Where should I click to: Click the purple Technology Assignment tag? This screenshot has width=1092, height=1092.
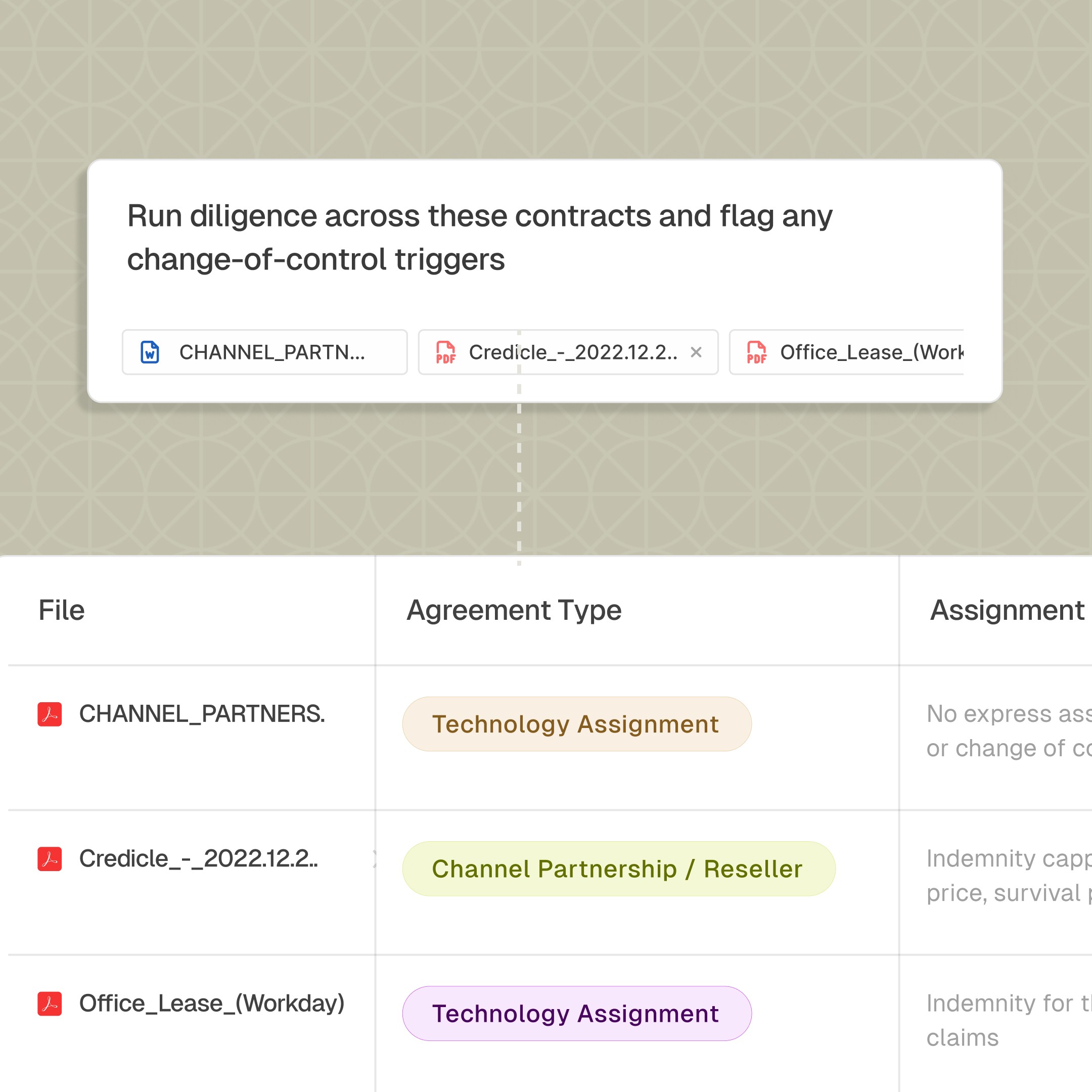click(x=576, y=1014)
